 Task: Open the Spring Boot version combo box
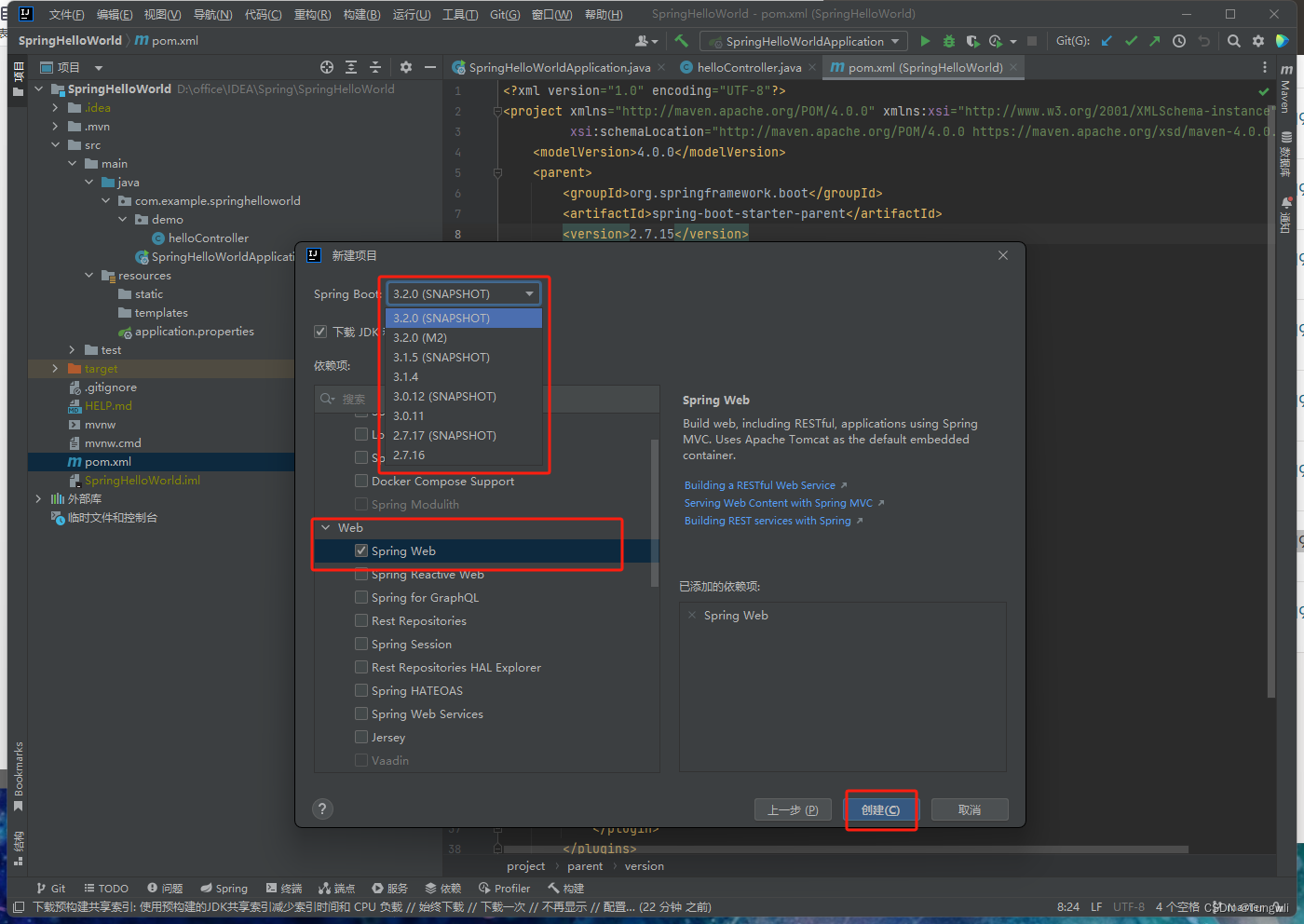coord(464,293)
